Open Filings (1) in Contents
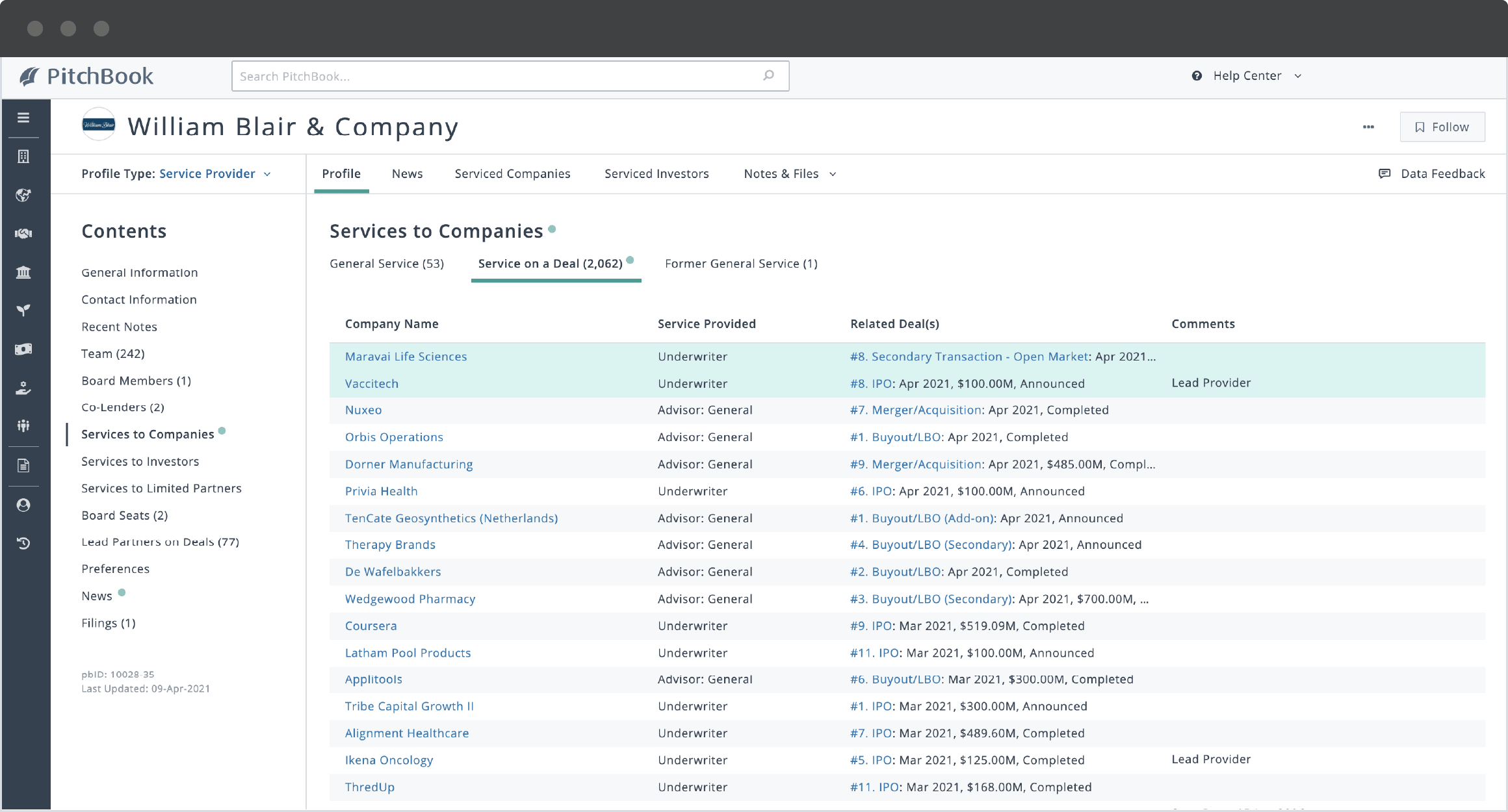Screen dimensions: 1508x812 109,623
